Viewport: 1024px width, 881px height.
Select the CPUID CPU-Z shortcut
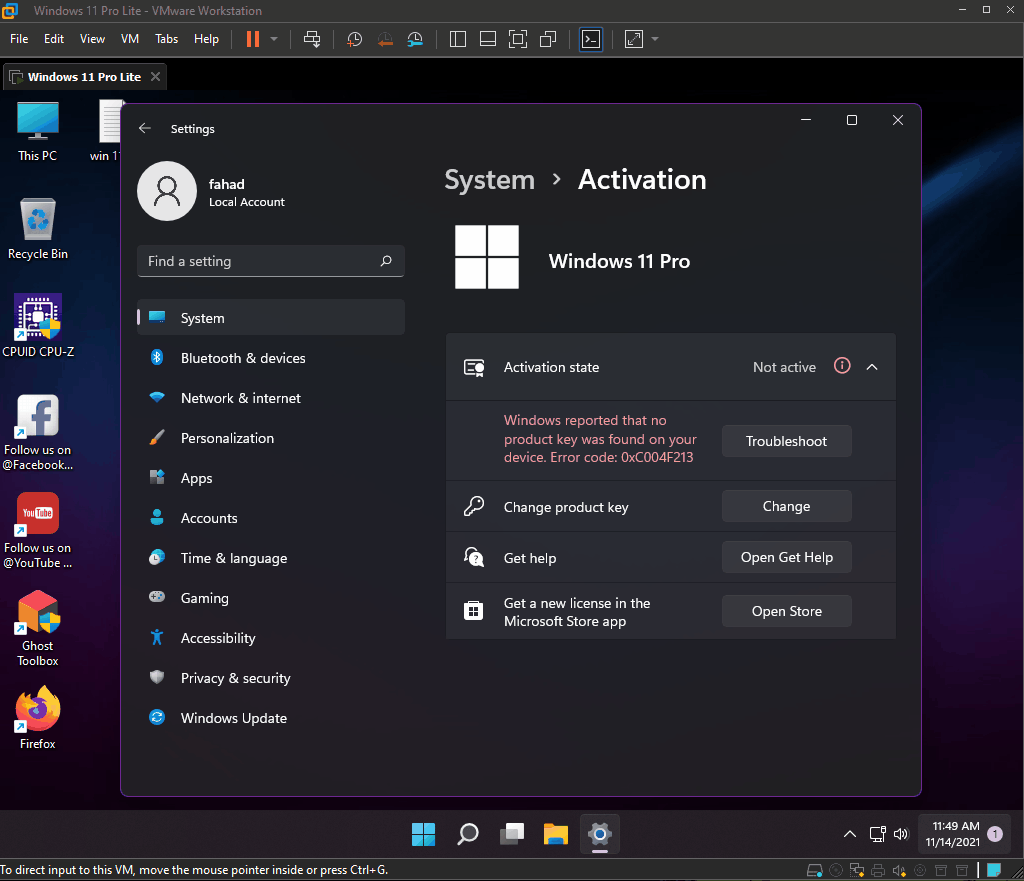(38, 327)
